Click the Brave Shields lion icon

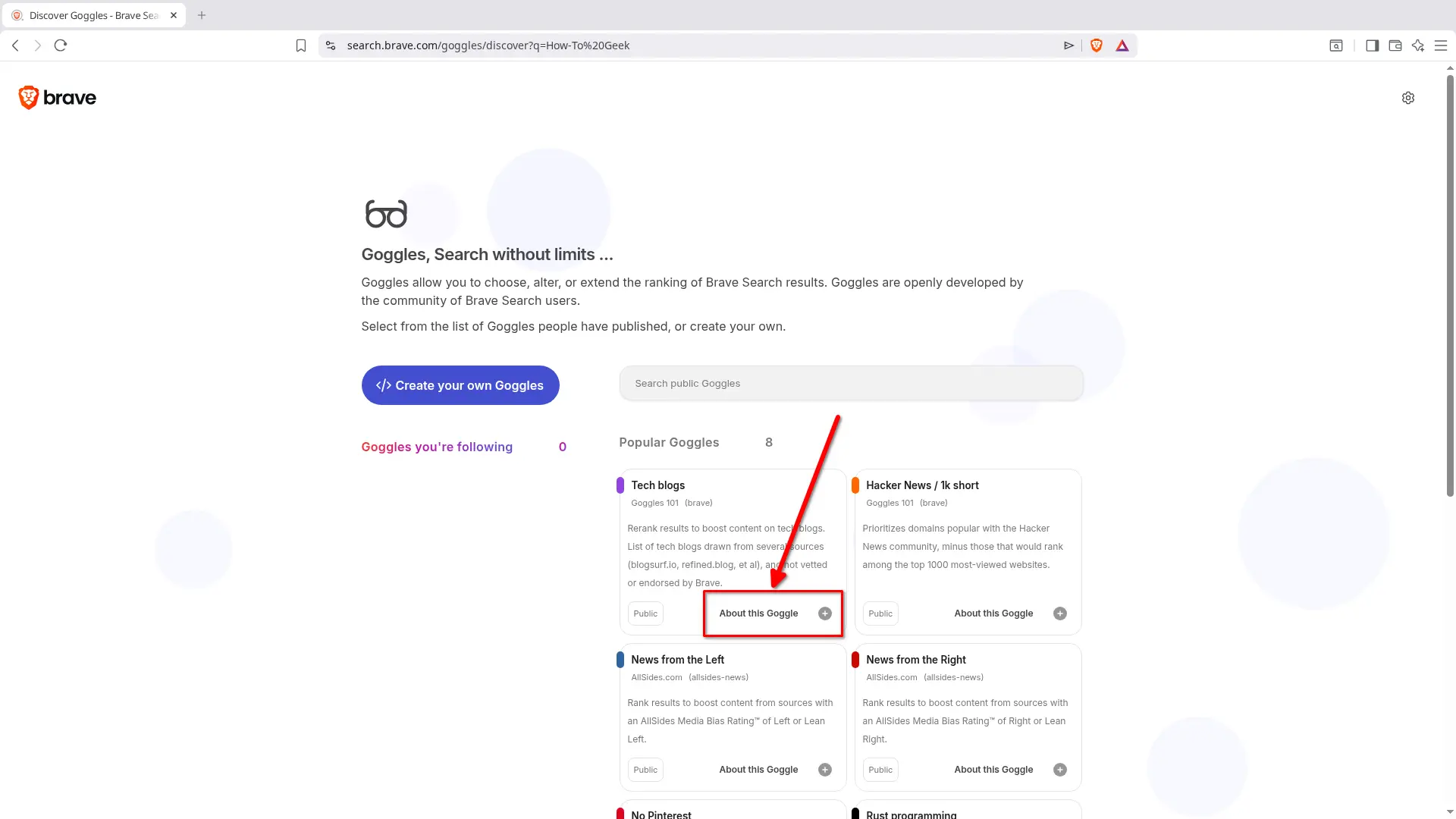click(1096, 45)
